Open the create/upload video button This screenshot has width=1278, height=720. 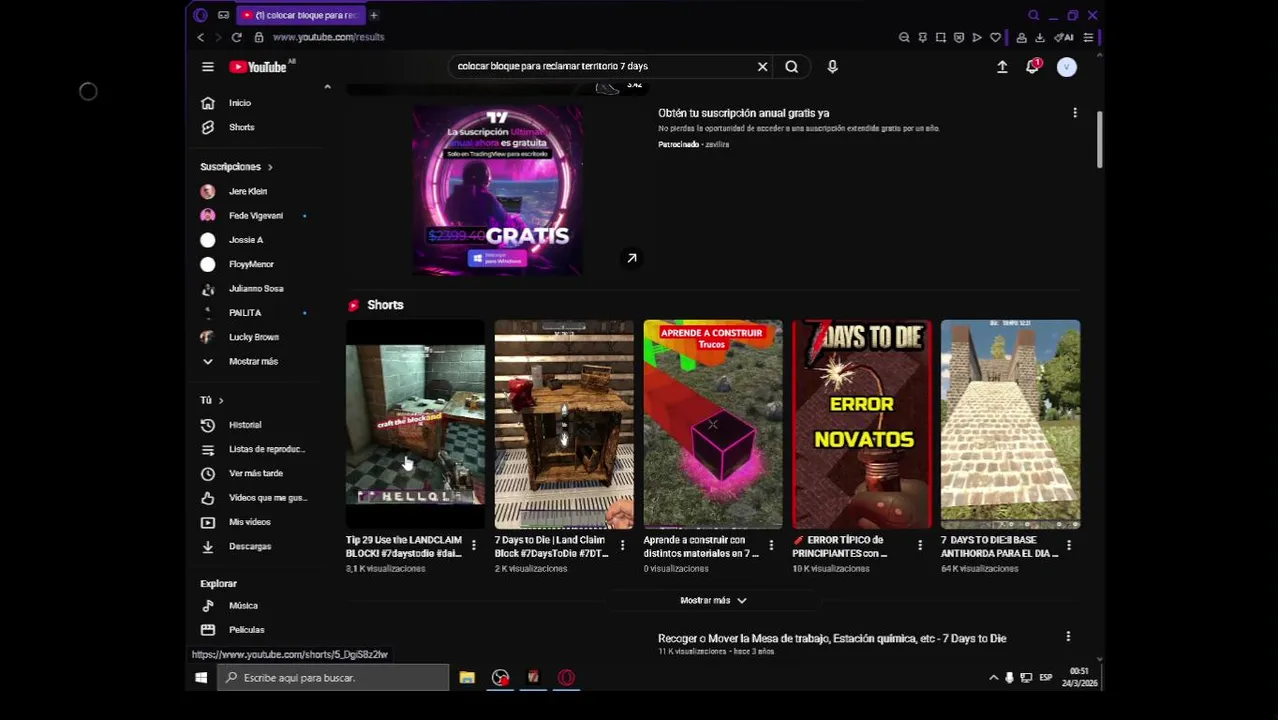1002,67
